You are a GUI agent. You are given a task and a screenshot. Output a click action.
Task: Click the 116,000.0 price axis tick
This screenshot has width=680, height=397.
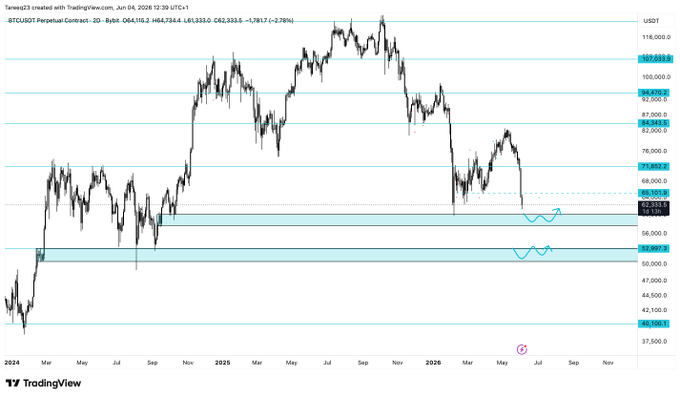[x=657, y=37]
